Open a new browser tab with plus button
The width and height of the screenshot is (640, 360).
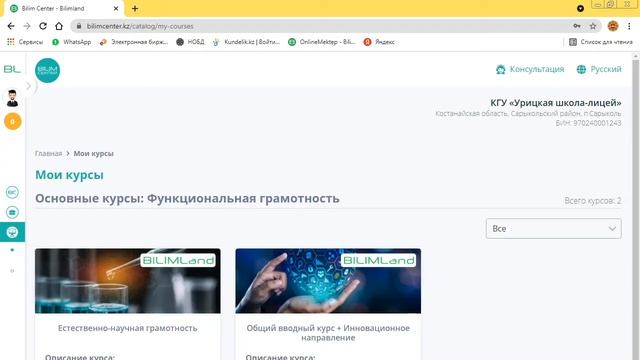135,8
